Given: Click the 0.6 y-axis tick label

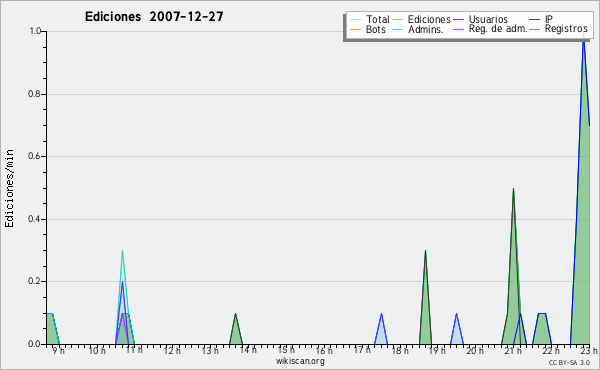Looking at the screenshot, I should [x=35, y=156].
